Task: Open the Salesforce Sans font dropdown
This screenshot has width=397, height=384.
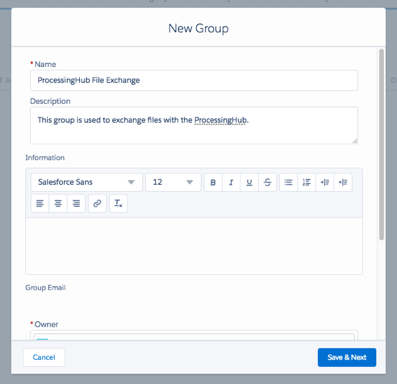Action: coord(87,182)
